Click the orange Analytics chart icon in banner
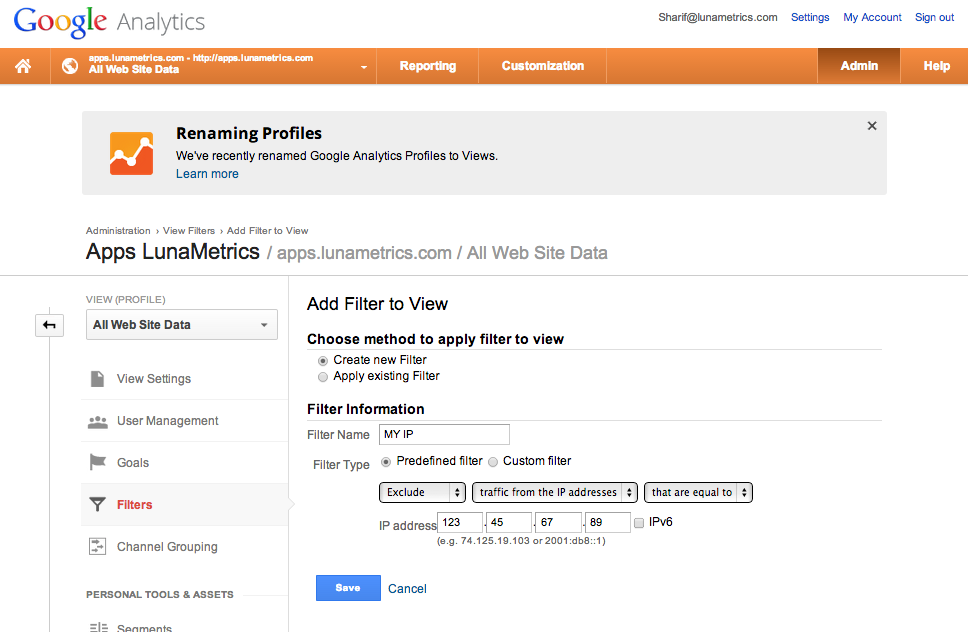968x632 pixels. [x=131, y=153]
